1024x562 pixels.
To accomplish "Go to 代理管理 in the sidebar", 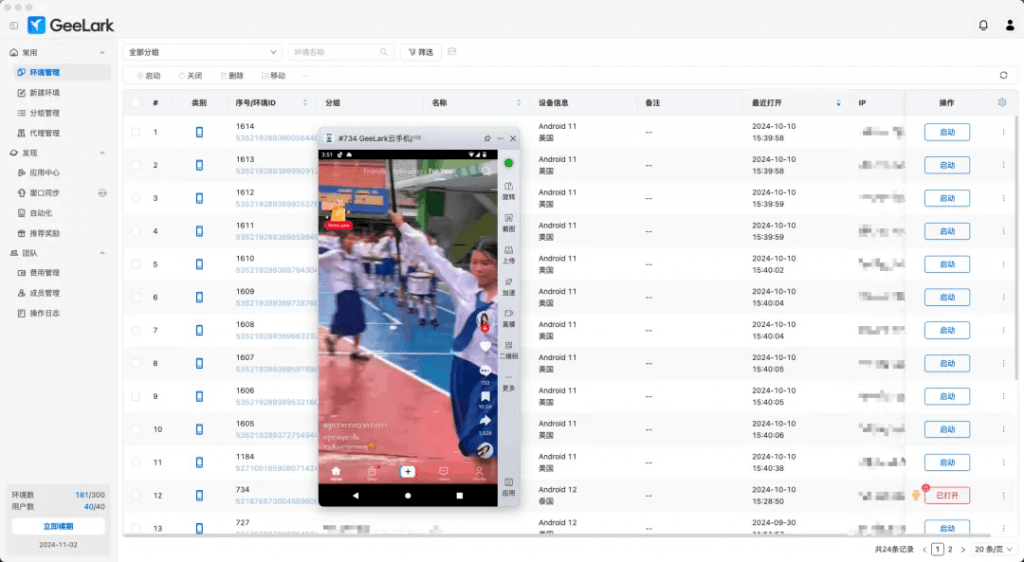I will coord(45,133).
